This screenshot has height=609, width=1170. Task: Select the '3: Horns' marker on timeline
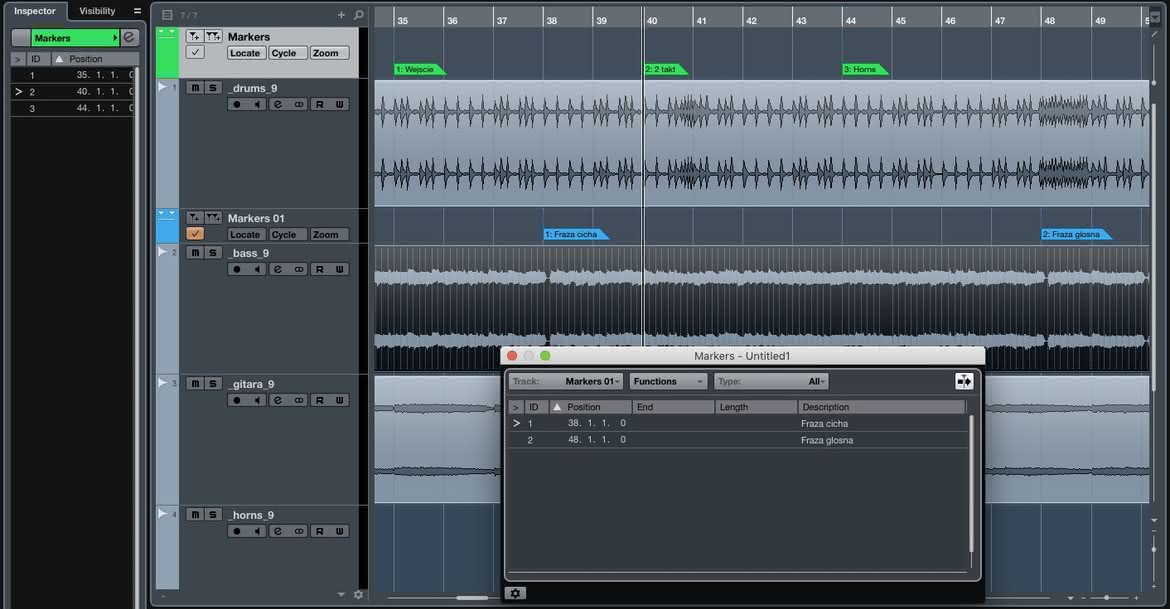pyautogui.click(x=865, y=69)
